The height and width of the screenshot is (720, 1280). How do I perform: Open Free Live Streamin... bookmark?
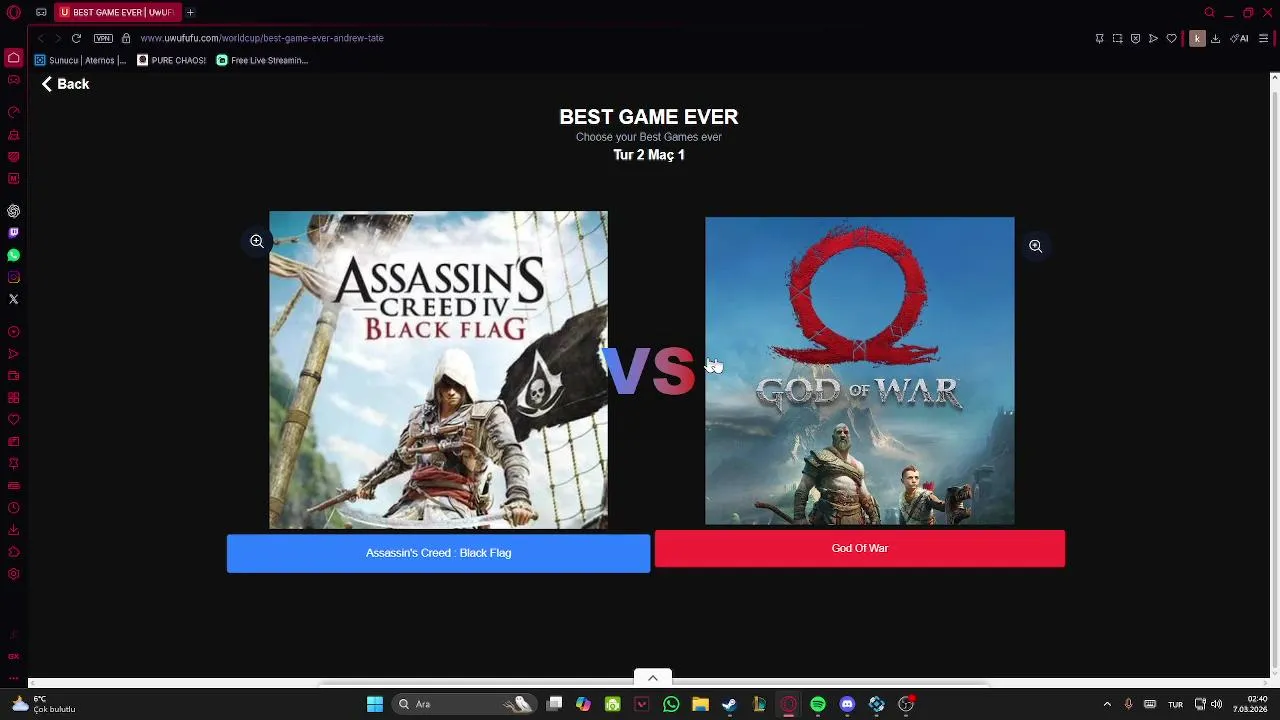pyautogui.click(x=263, y=60)
